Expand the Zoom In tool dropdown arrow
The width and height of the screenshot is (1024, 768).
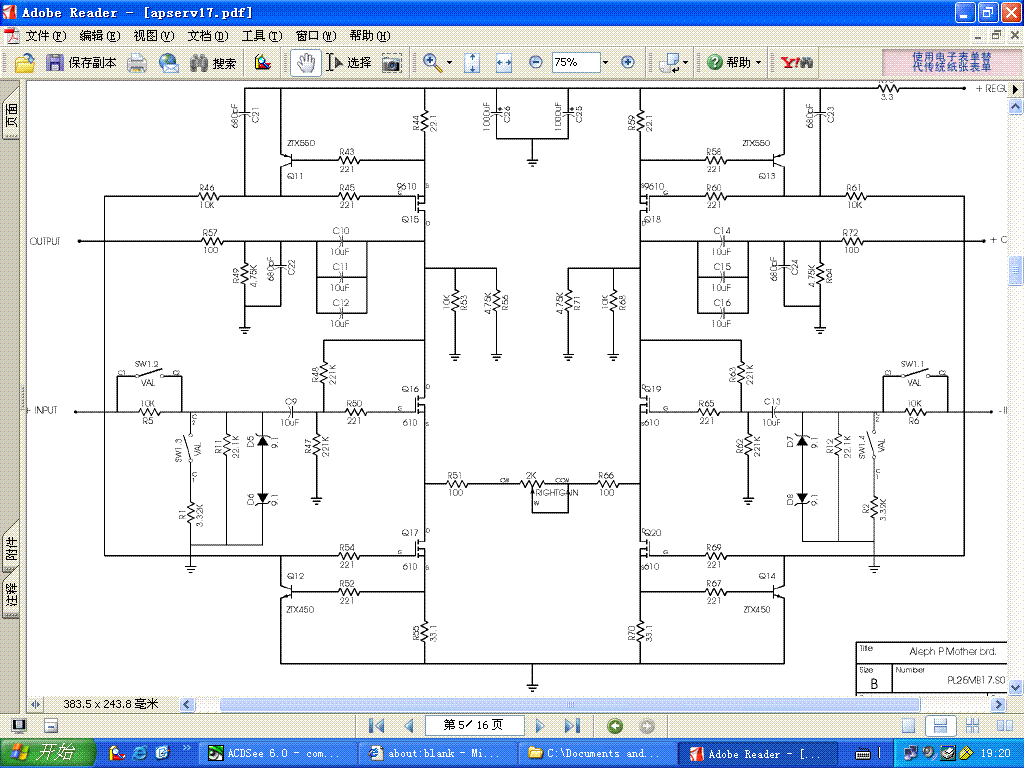449,63
